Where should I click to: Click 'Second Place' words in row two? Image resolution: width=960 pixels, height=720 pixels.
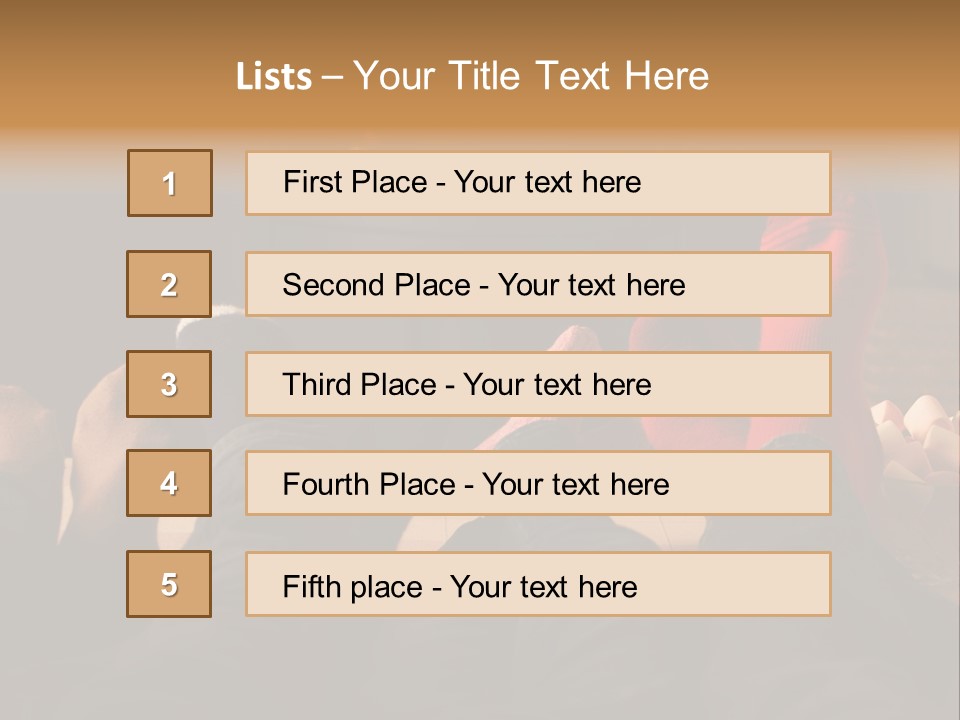pos(375,285)
